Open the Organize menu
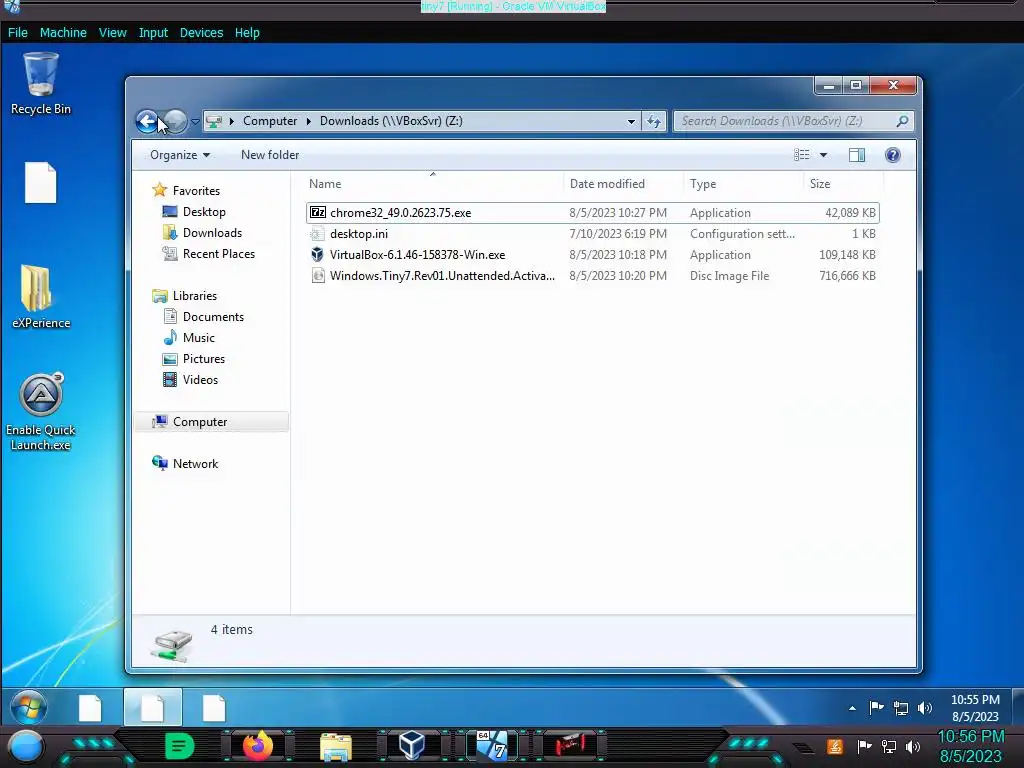 [180, 155]
